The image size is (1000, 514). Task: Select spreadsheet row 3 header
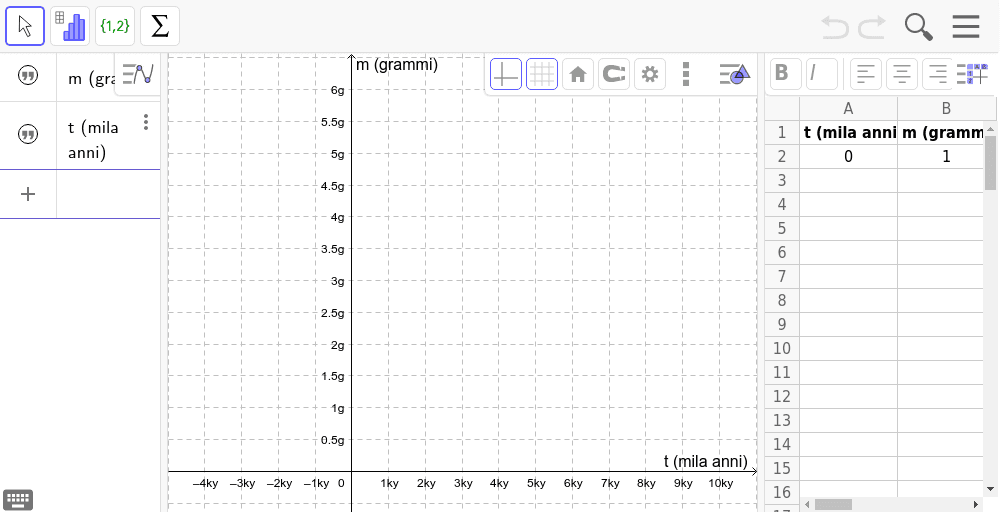click(x=782, y=180)
